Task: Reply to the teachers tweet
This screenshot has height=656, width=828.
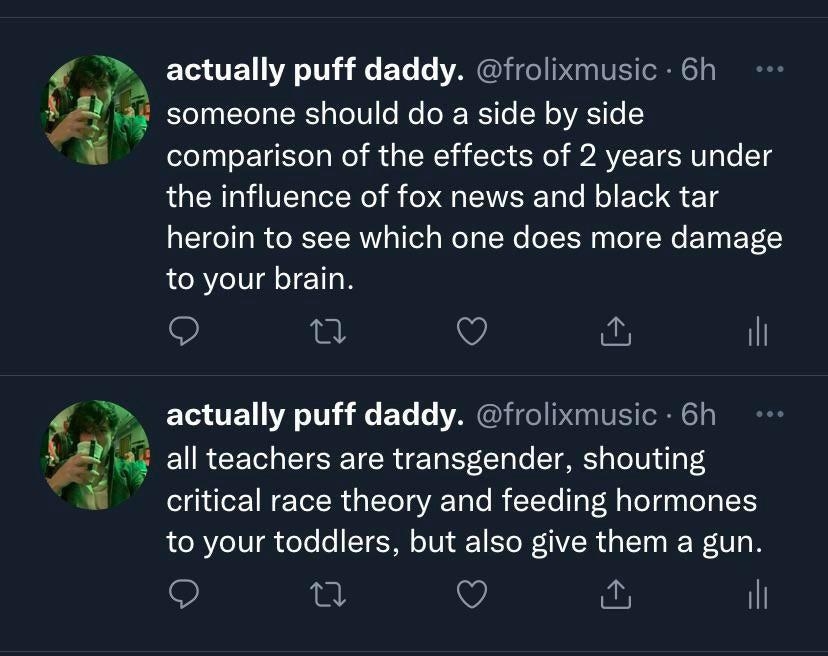Action: click(x=183, y=595)
